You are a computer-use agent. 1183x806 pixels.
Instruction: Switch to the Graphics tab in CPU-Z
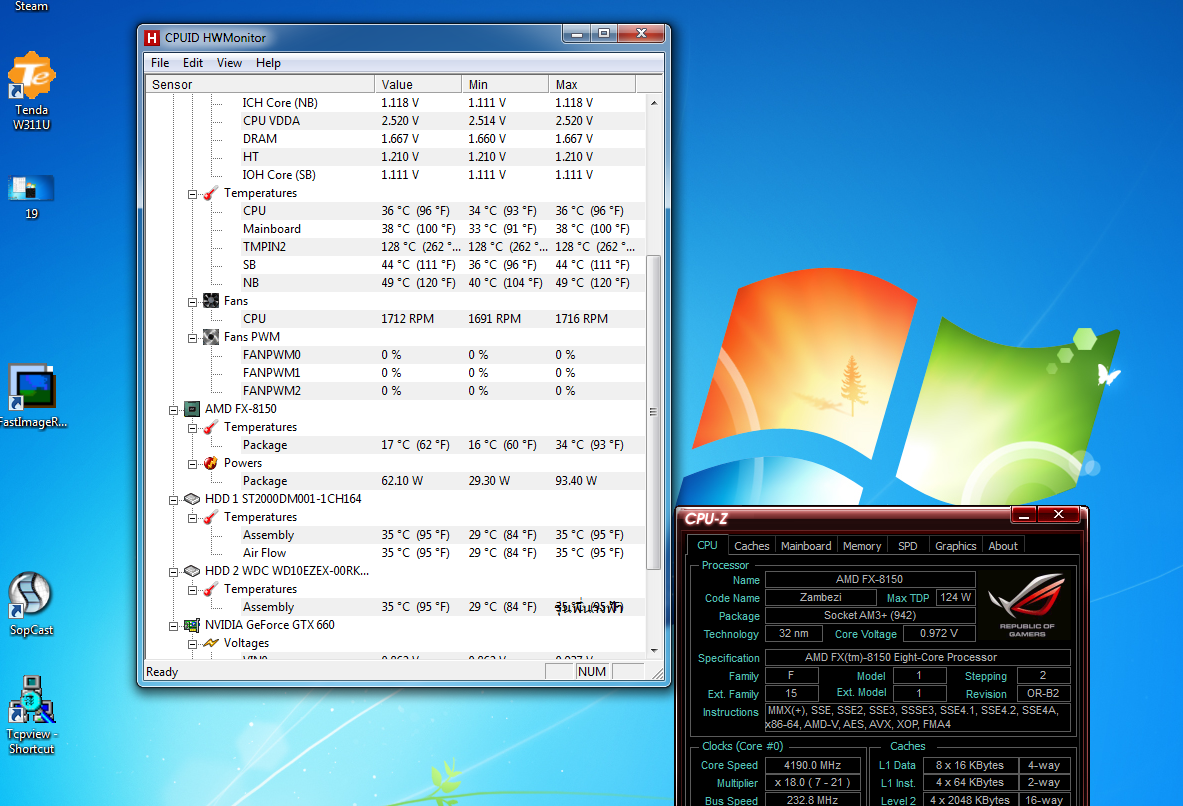coord(955,546)
